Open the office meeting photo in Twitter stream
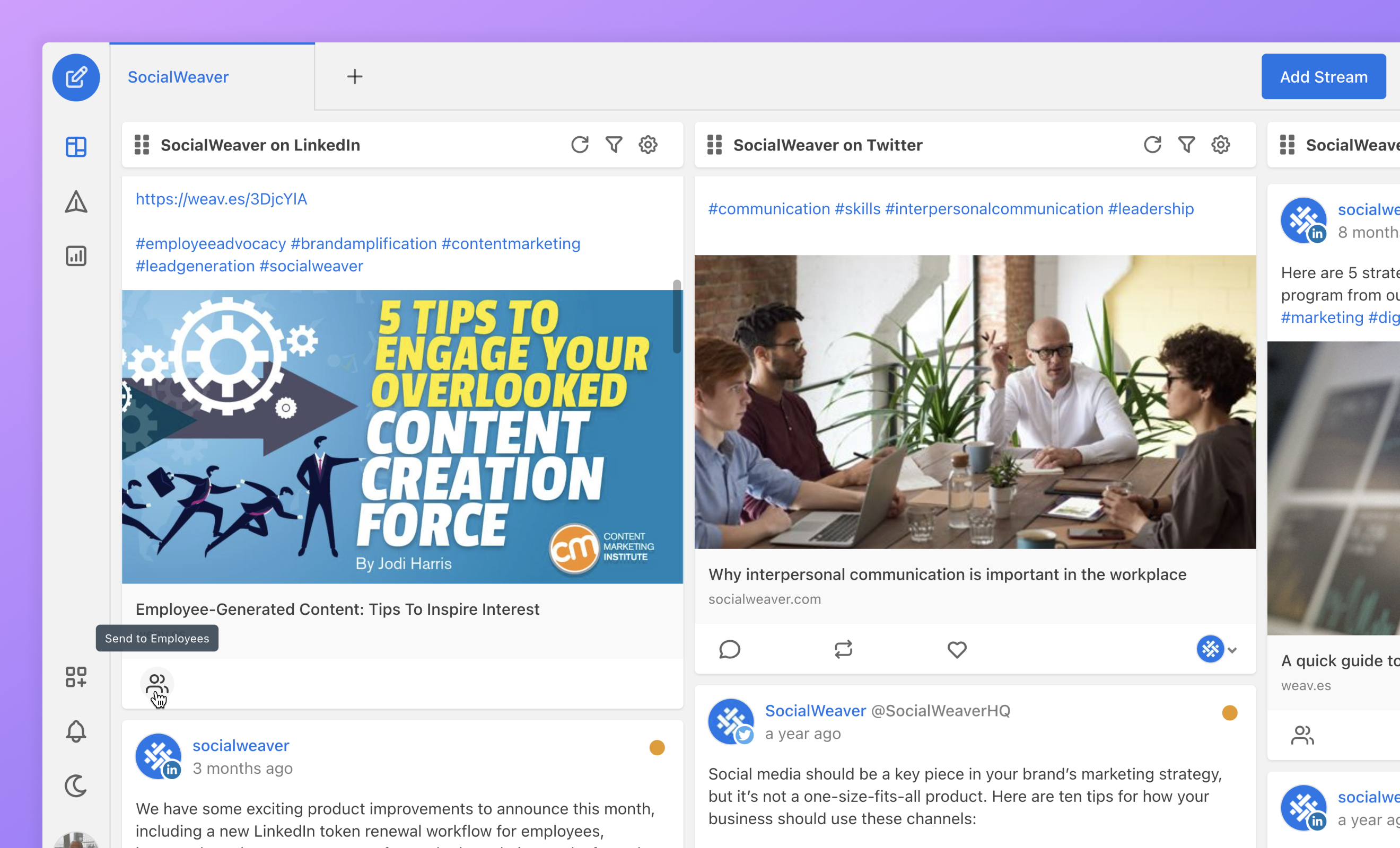Viewport: 1400px width, 848px height. 975,402
